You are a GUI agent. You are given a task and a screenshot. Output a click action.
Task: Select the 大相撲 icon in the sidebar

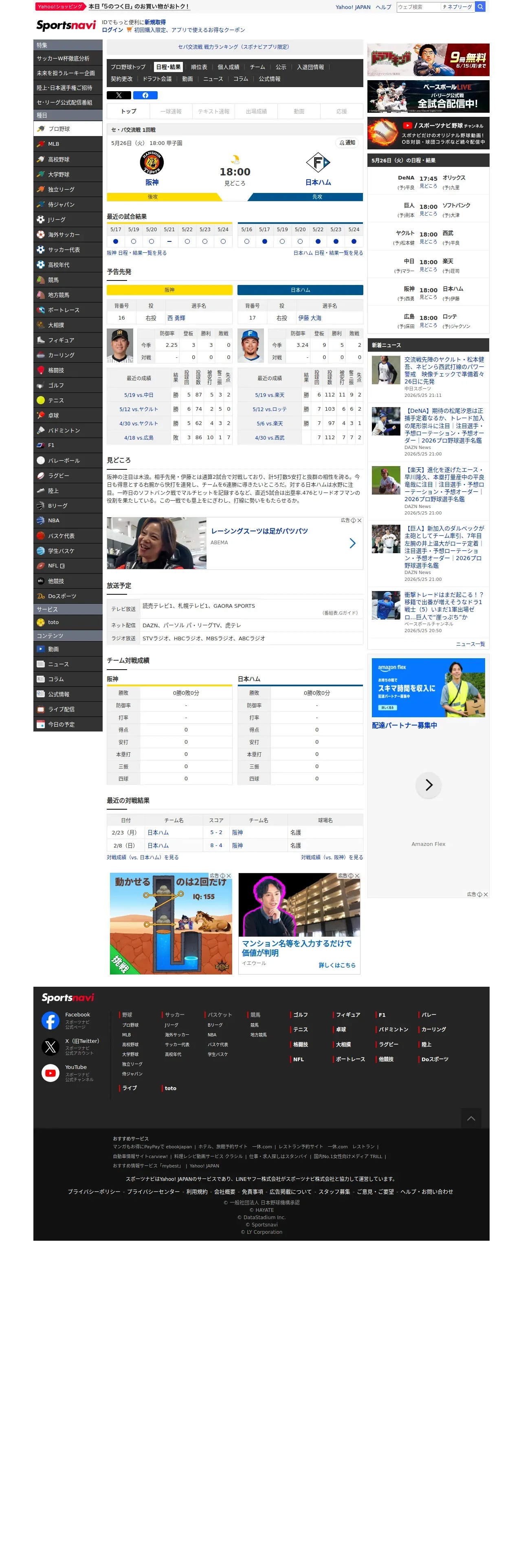coord(41,325)
